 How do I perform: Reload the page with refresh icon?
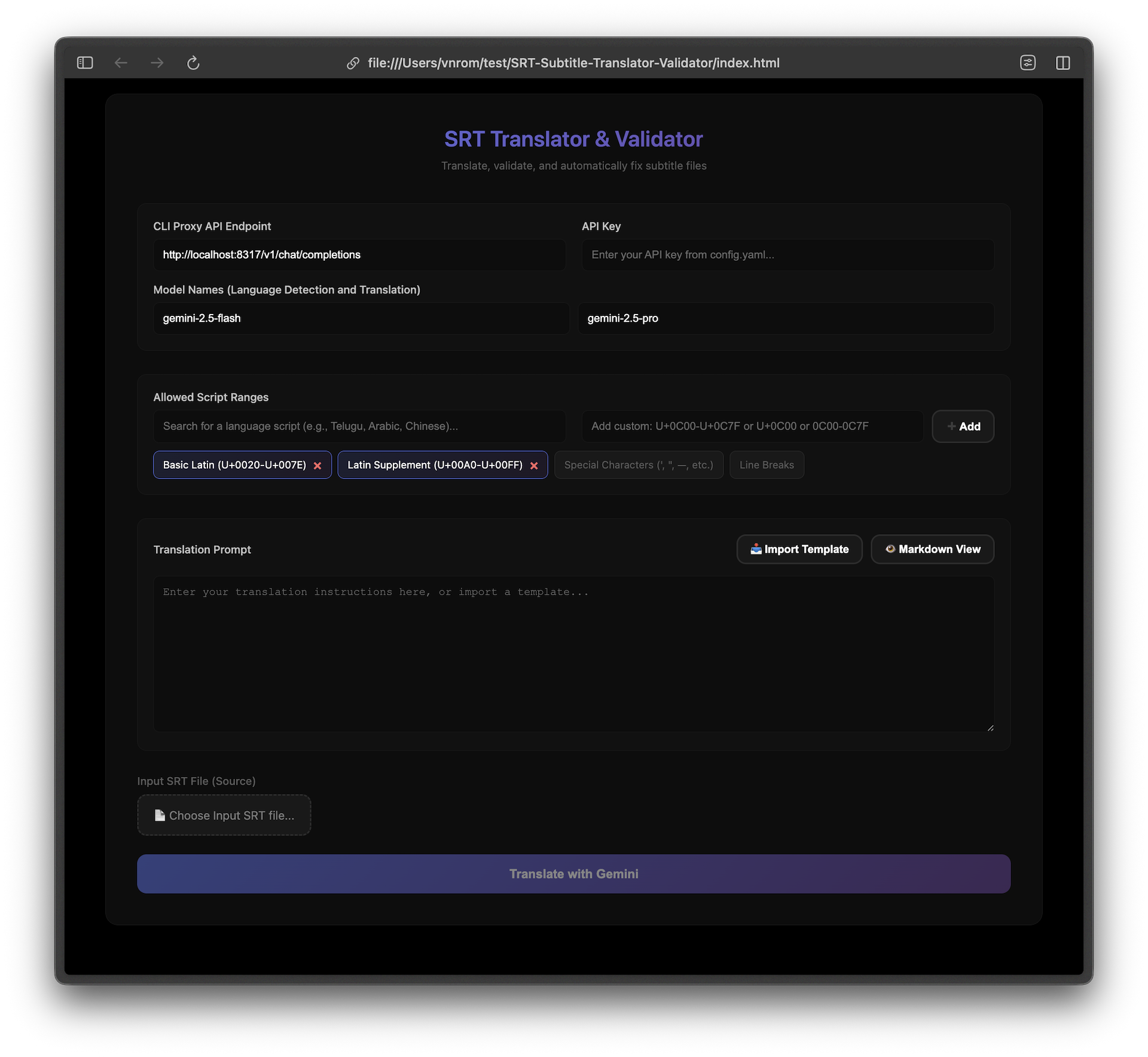[x=193, y=63]
